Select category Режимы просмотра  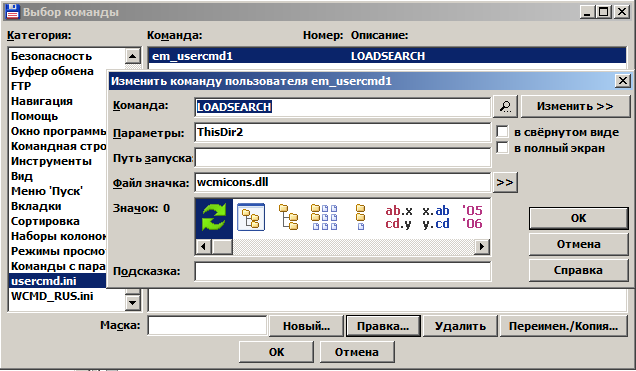(58, 251)
